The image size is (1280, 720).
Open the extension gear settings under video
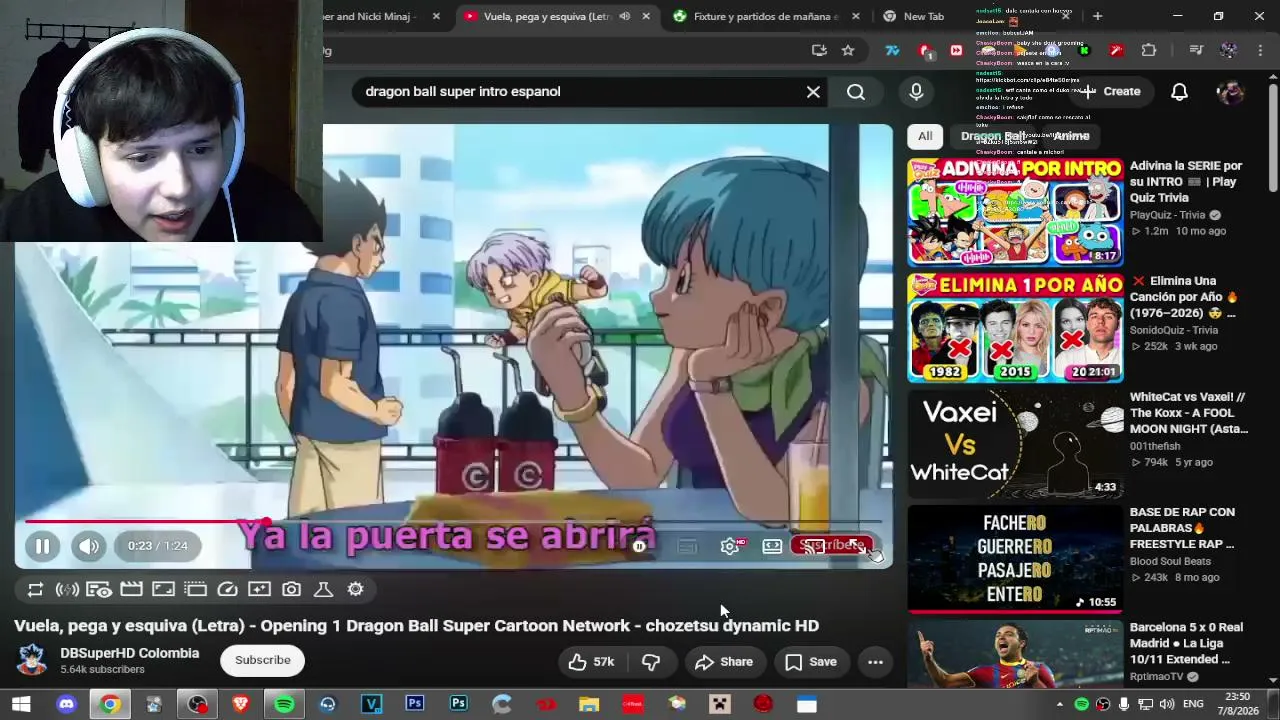coord(355,590)
